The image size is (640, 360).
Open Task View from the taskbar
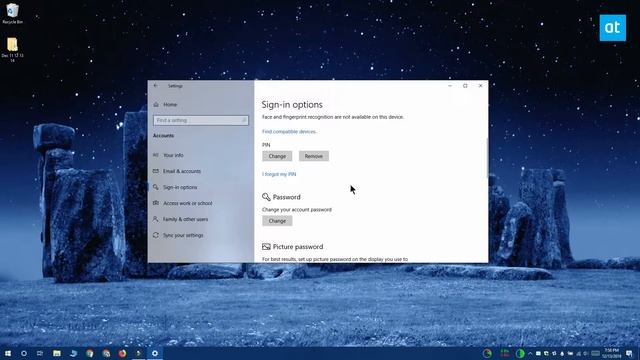[x=40, y=353]
